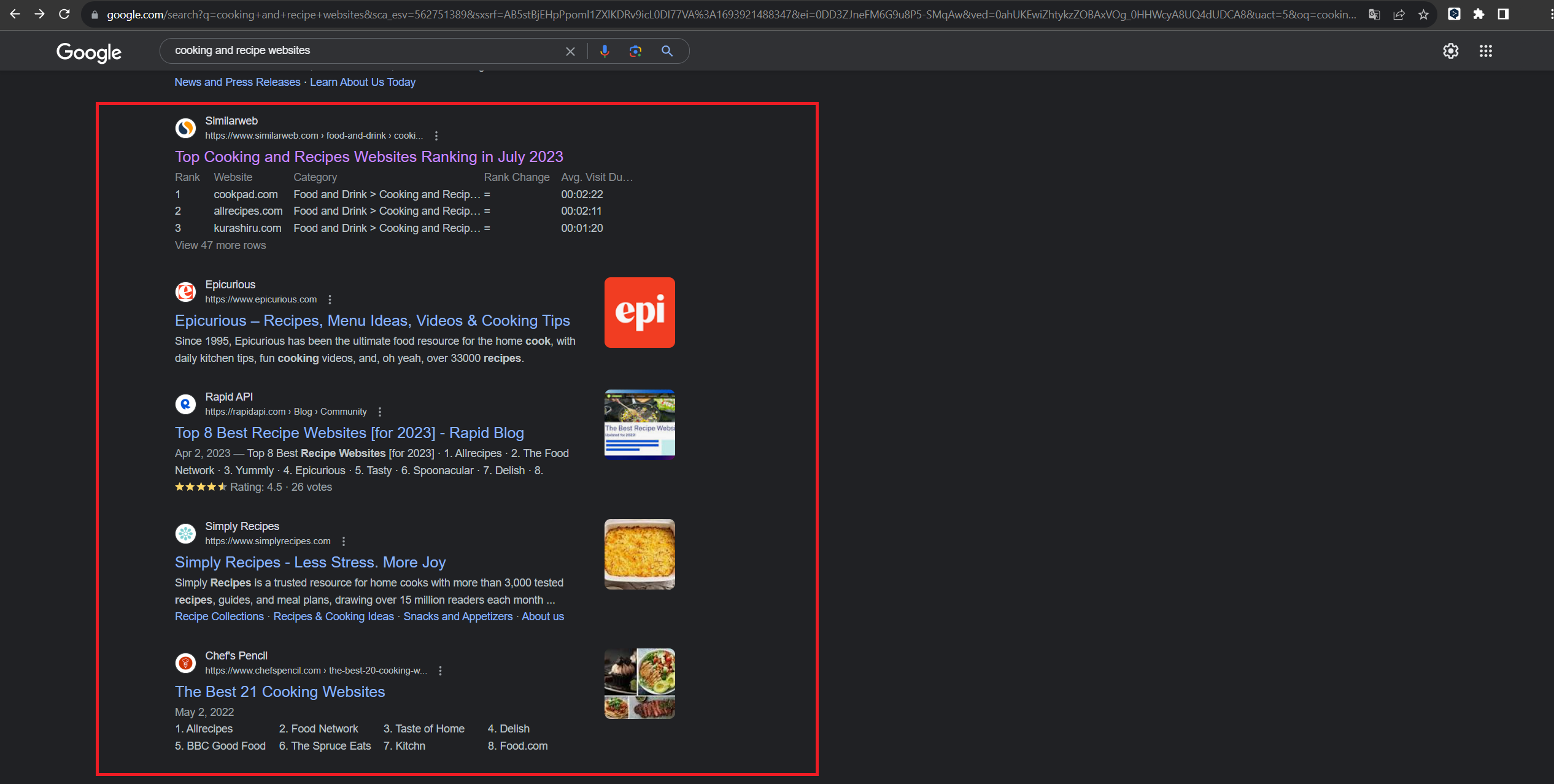This screenshot has width=1554, height=784.
Task: Open more options for Simply Recipes result
Action: [344, 541]
